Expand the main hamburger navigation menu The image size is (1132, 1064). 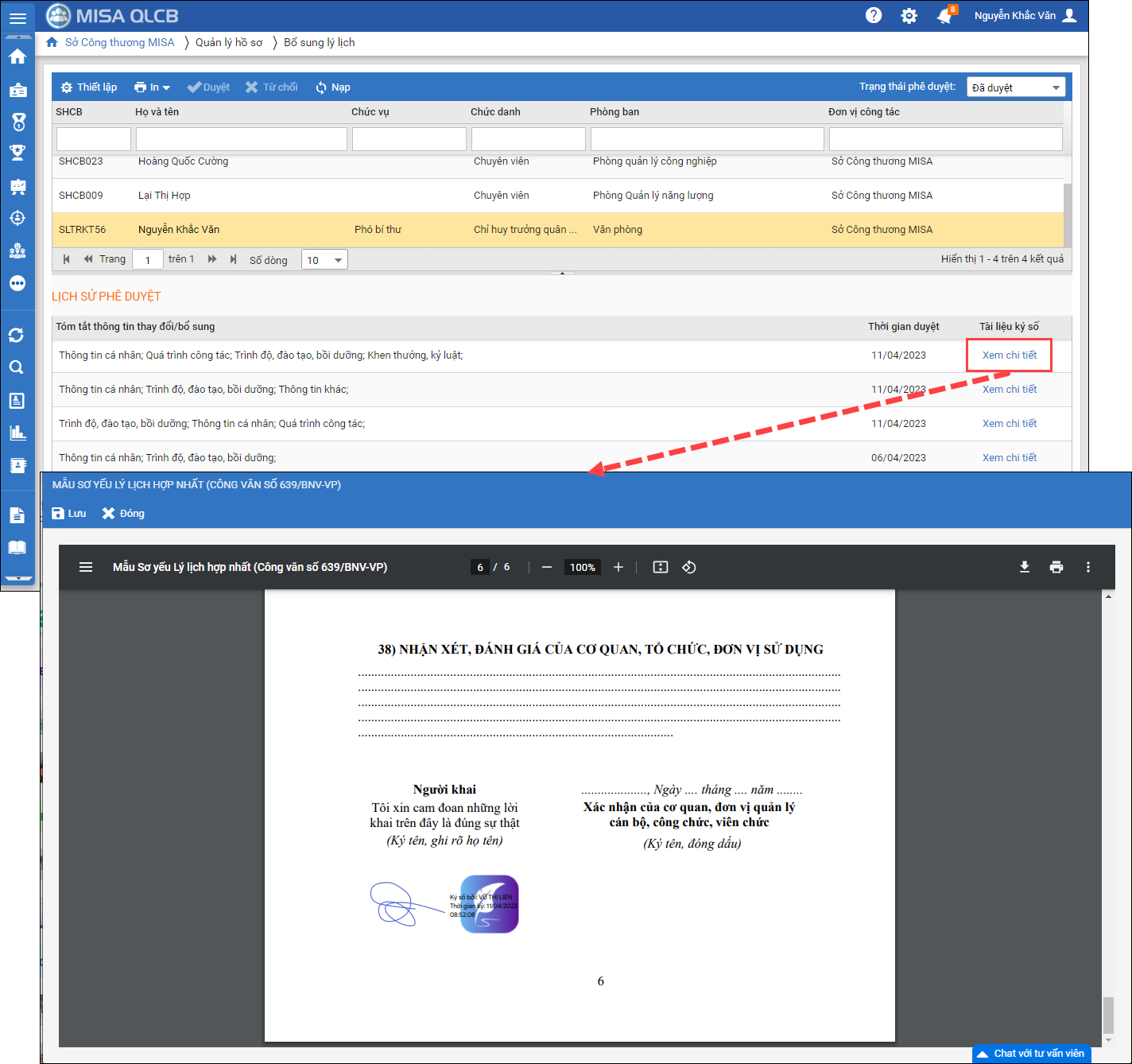pos(17,17)
